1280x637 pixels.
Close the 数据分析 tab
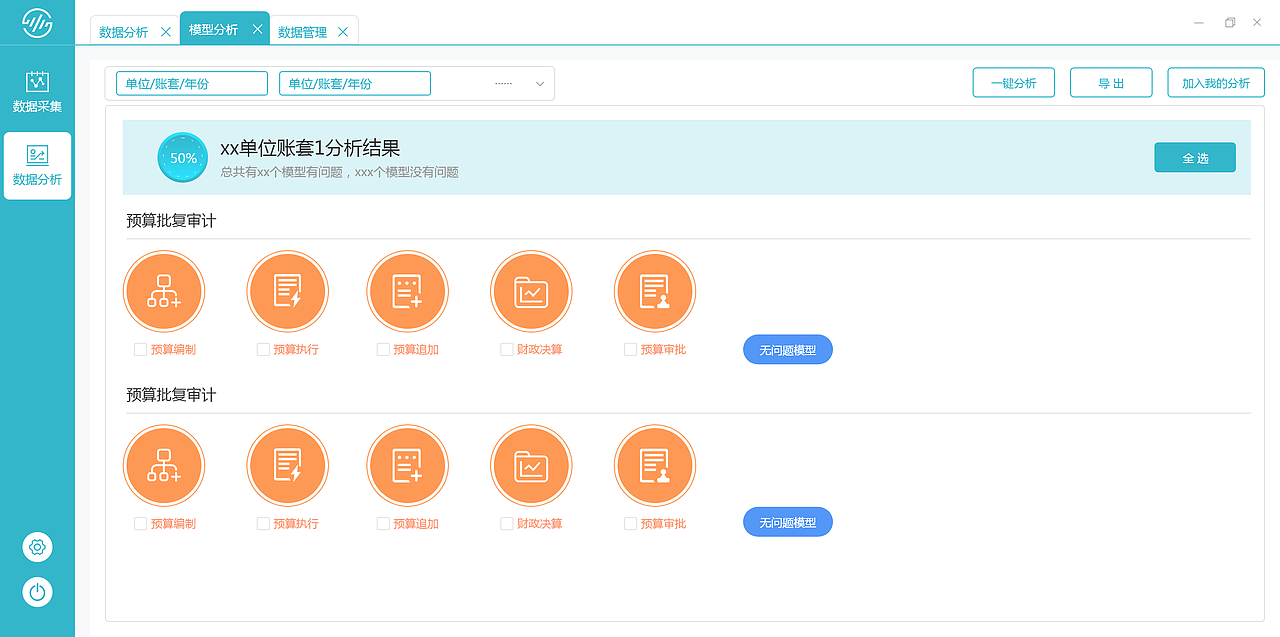(166, 32)
